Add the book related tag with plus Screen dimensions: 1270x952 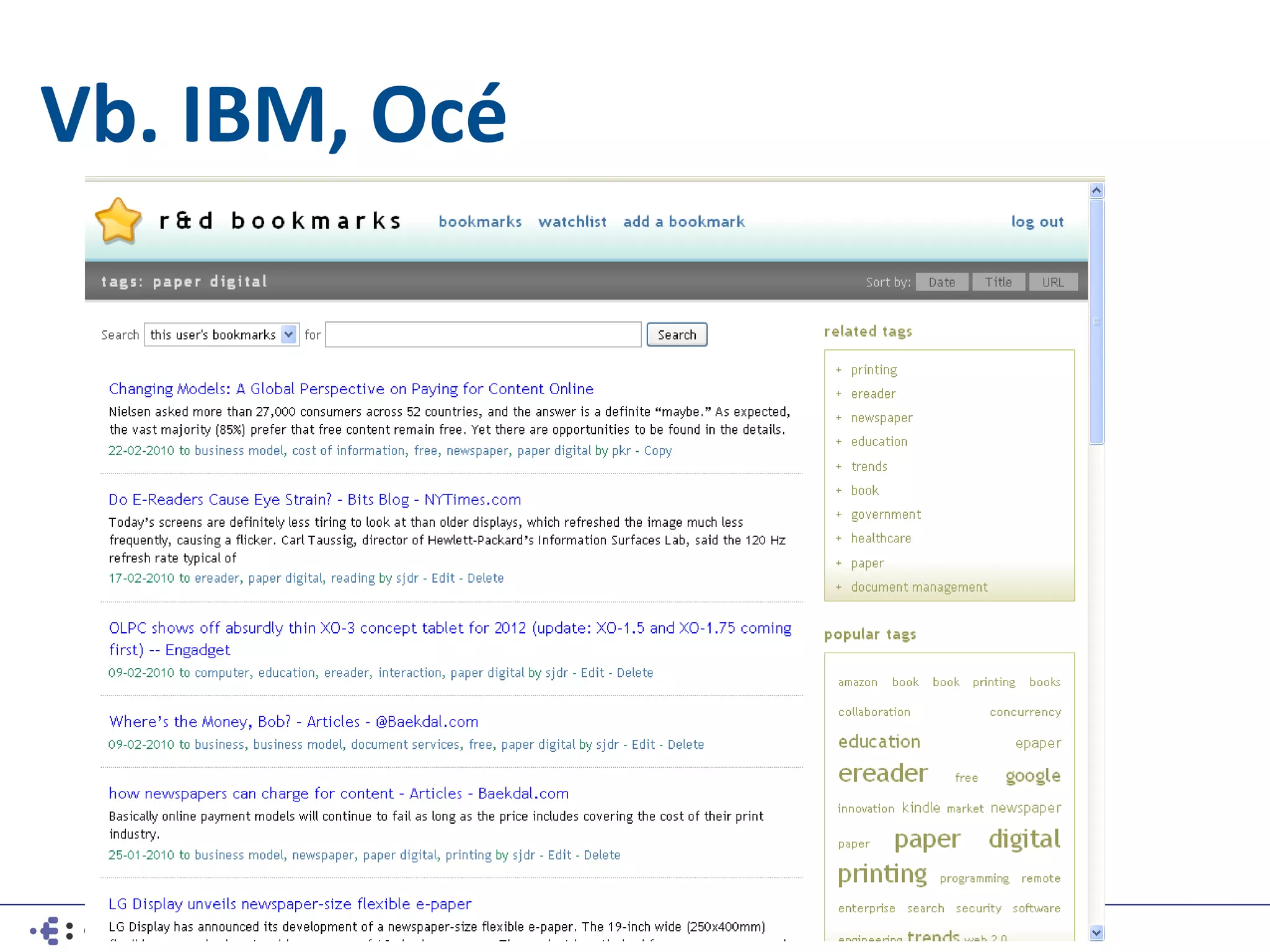click(x=838, y=491)
